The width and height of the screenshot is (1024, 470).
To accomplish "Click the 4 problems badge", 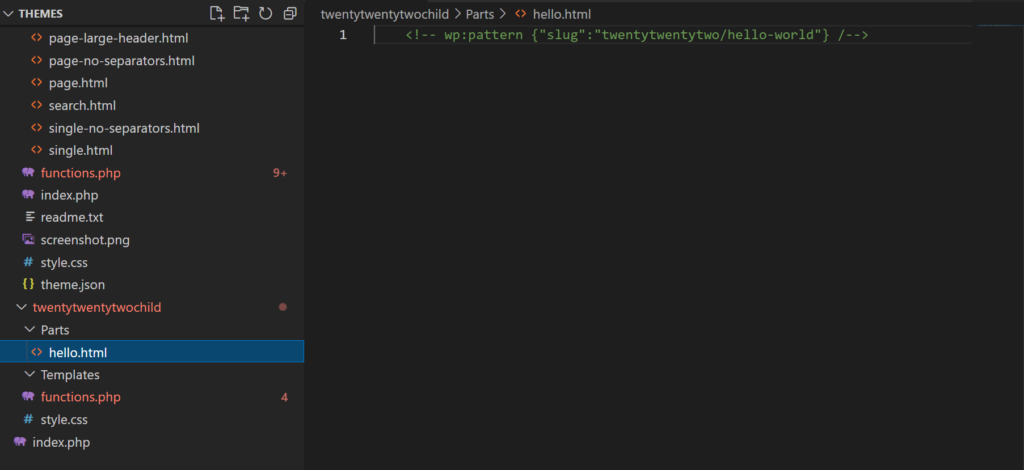I will tap(284, 397).
